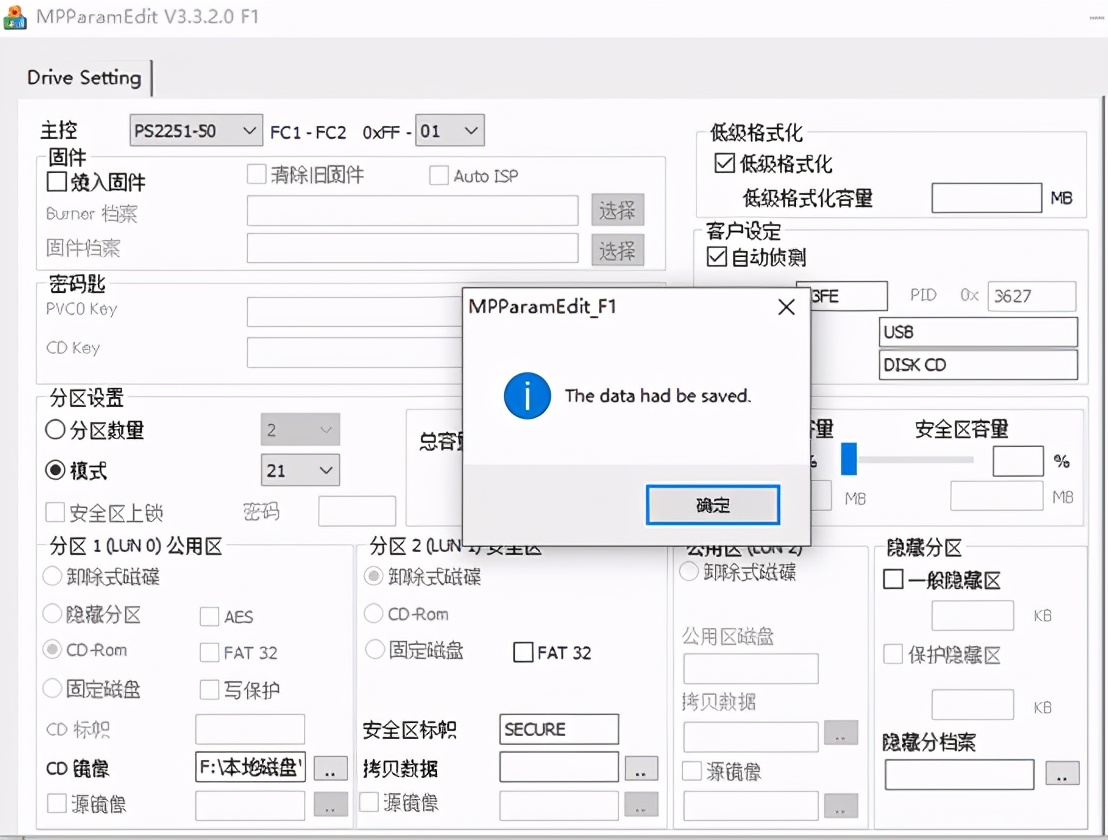Screen dimensions: 1108x840
Task: Click the browse button beside CD 镜像 path
Action: click(x=330, y=769)
